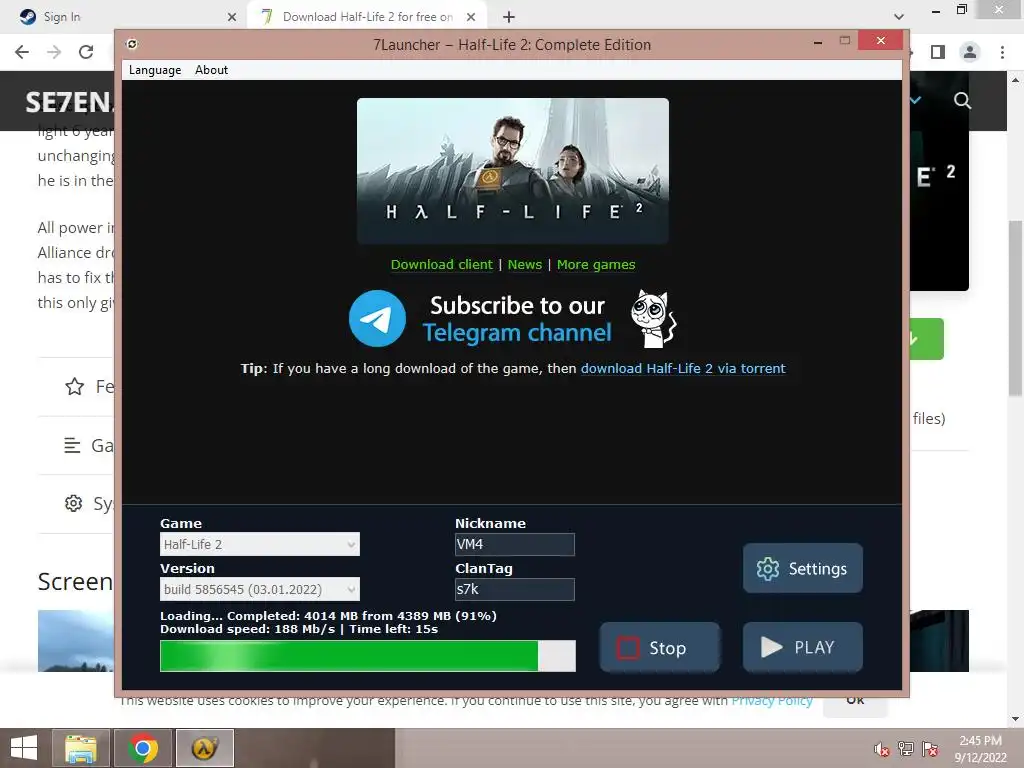Close the Download Half-Life 2 tab

pos(471,17)
